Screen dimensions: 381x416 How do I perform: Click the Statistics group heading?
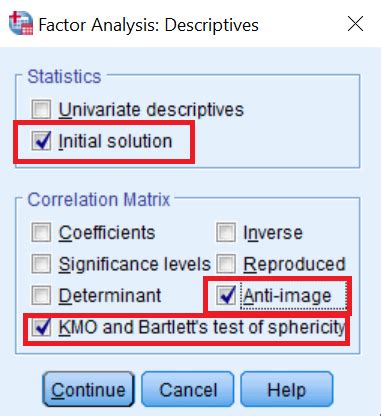(x=64, y=76)
